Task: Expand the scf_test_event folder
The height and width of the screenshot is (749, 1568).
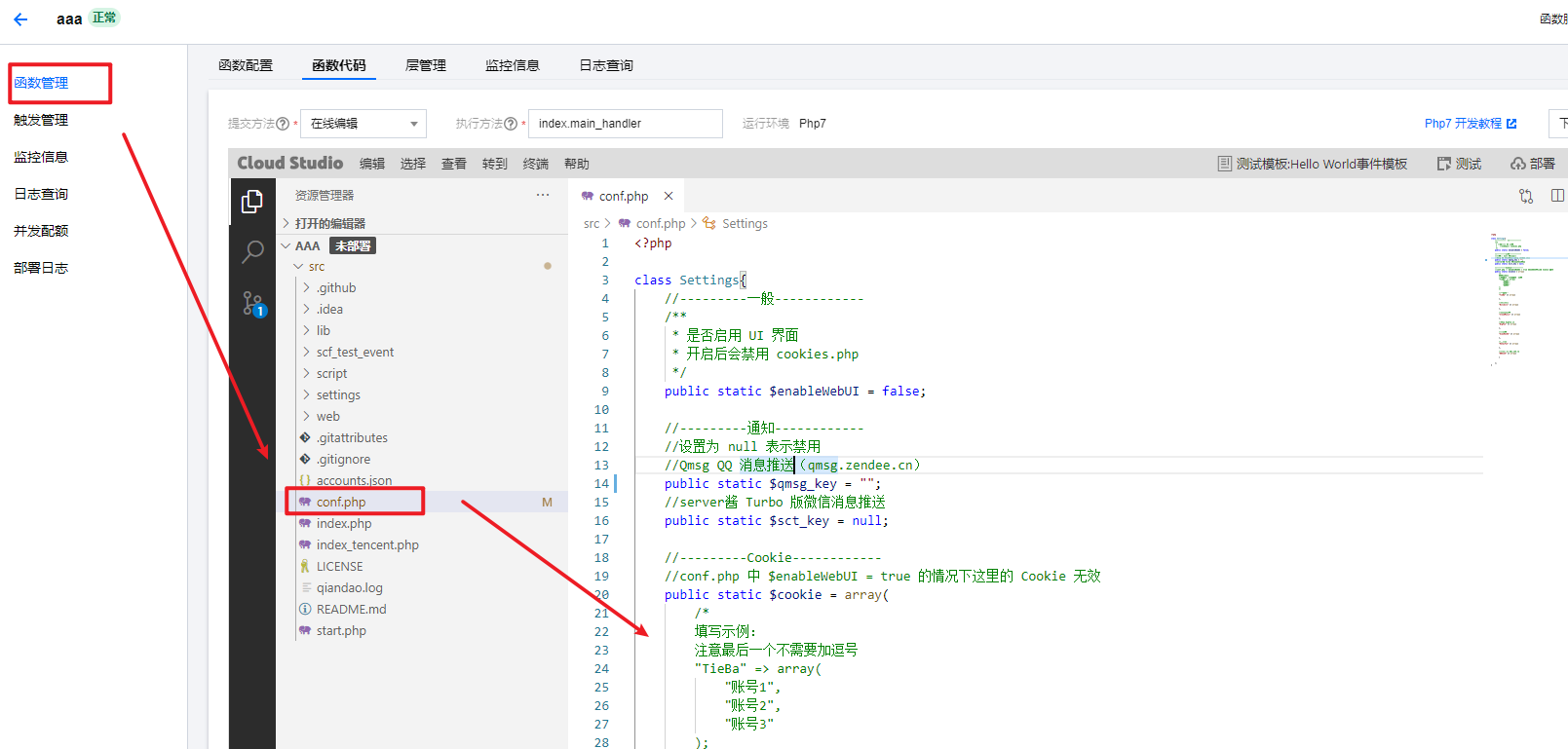Action: pos(422,352)
